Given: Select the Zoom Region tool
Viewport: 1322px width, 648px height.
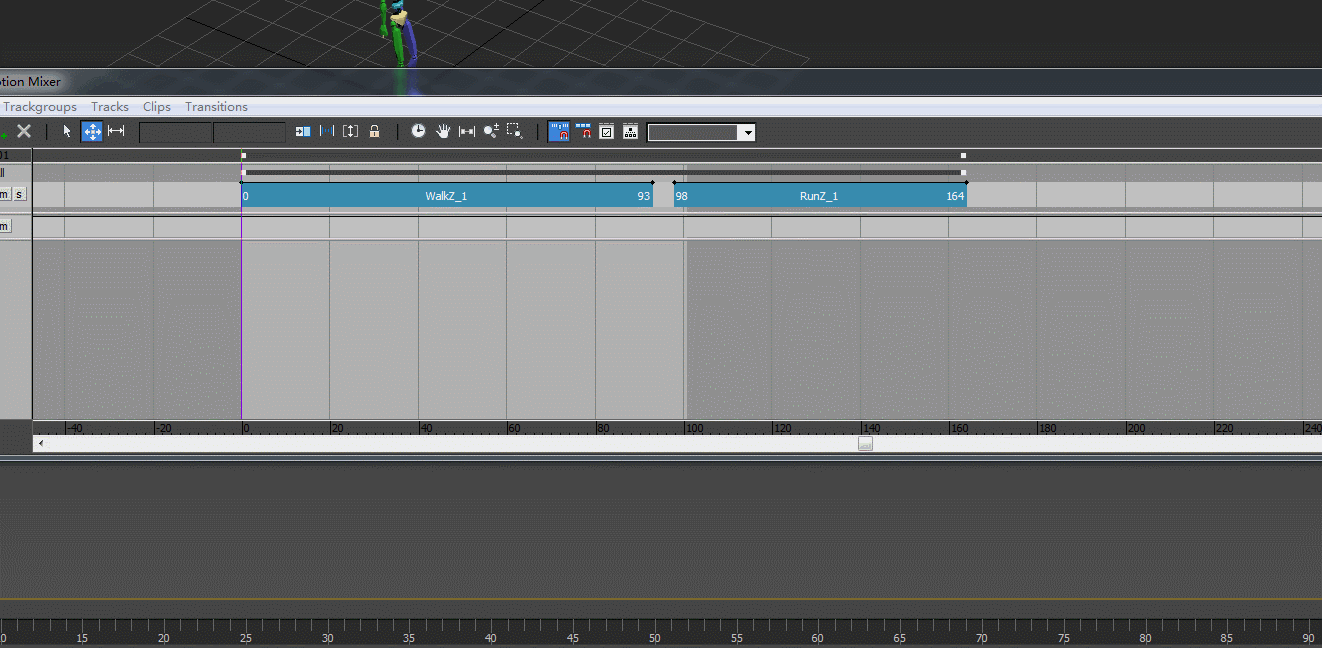Looking at the screenshot, I should 515,131.
